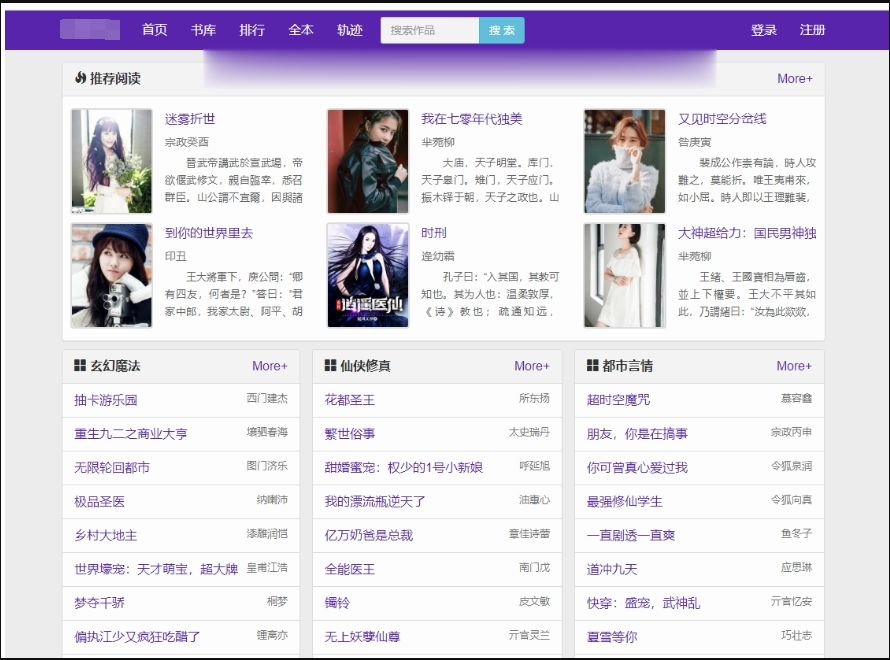This screenshot has height=660, width=890.
Task: Expand More+ in the 推荐阅读 section
Action: tap(794, 78)
